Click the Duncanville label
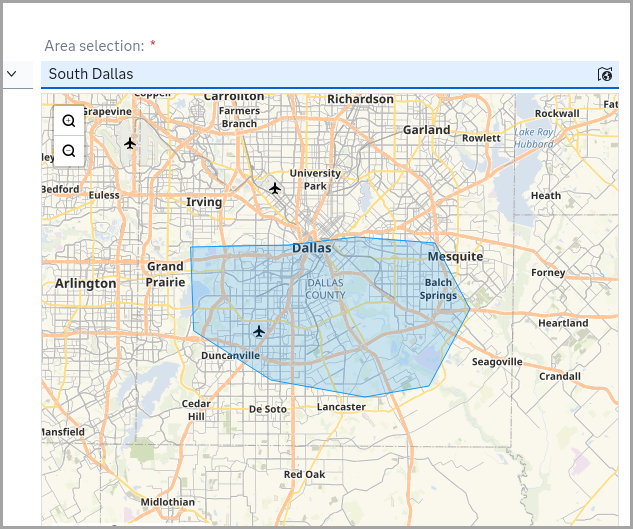633x529 pixels. [x=231, y=355]
